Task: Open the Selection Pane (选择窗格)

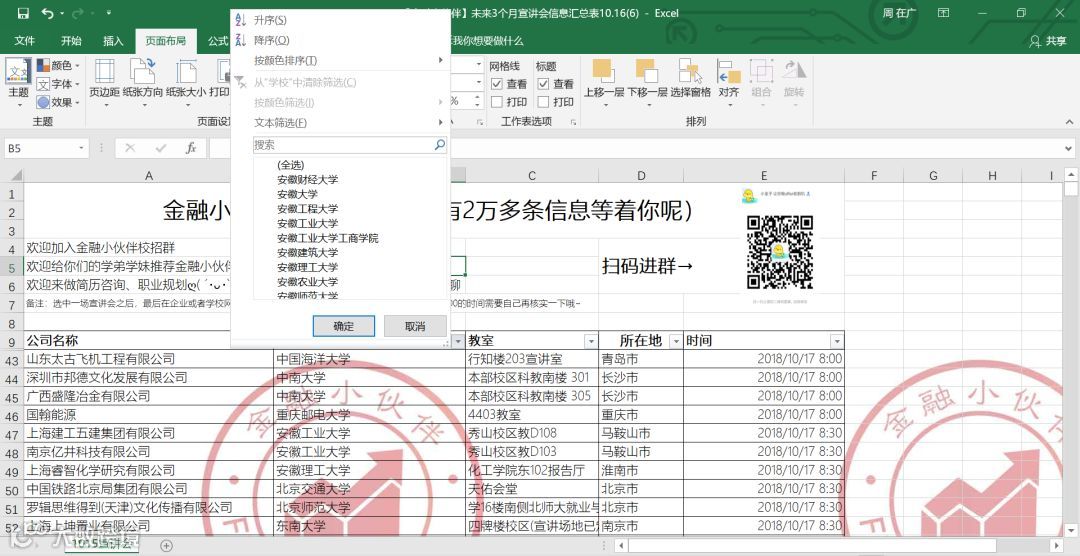Action: click(x=691, y=79)
